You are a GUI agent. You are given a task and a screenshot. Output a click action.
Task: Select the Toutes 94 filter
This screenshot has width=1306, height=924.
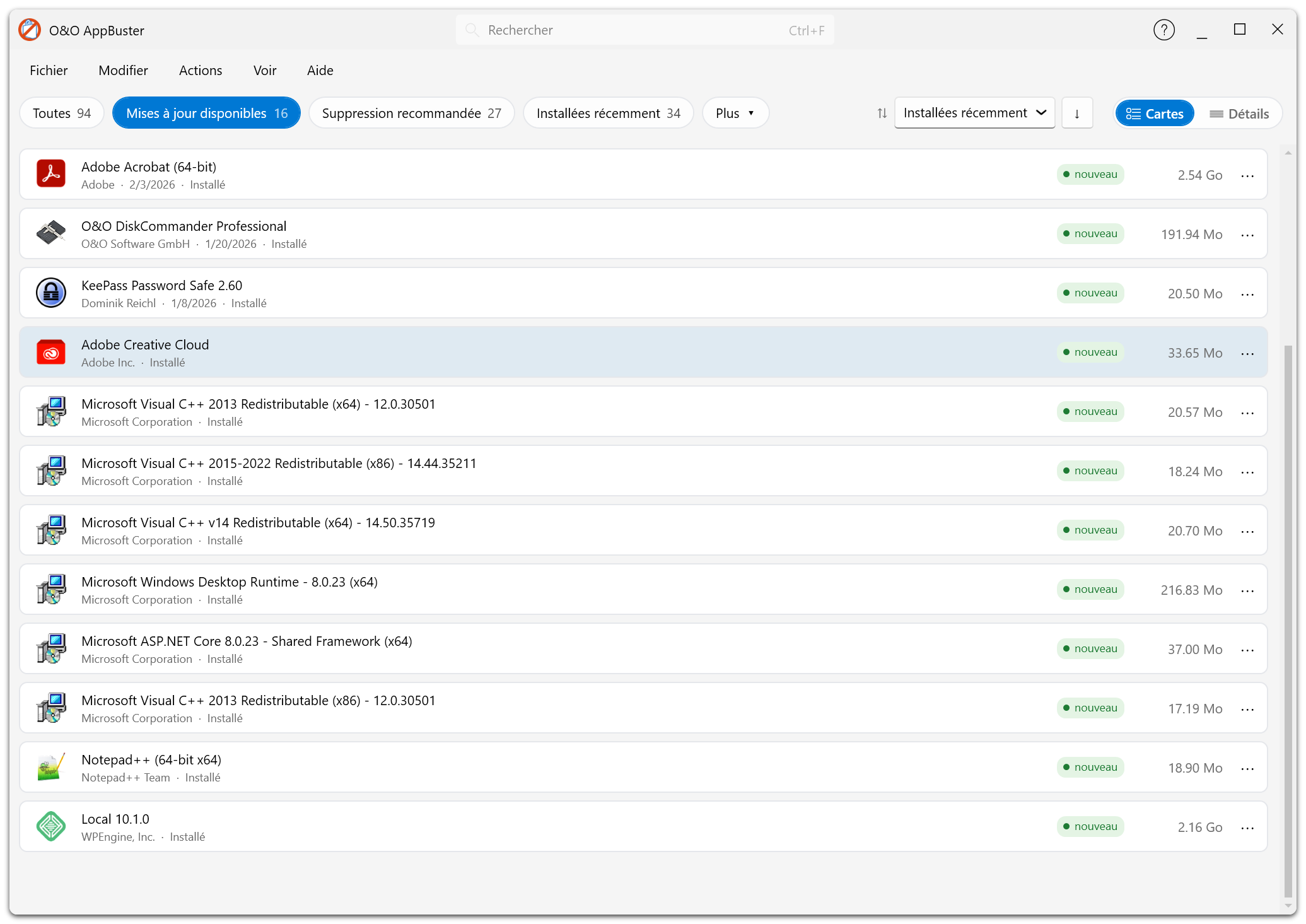pyautogui.click(x=62, y=113)
